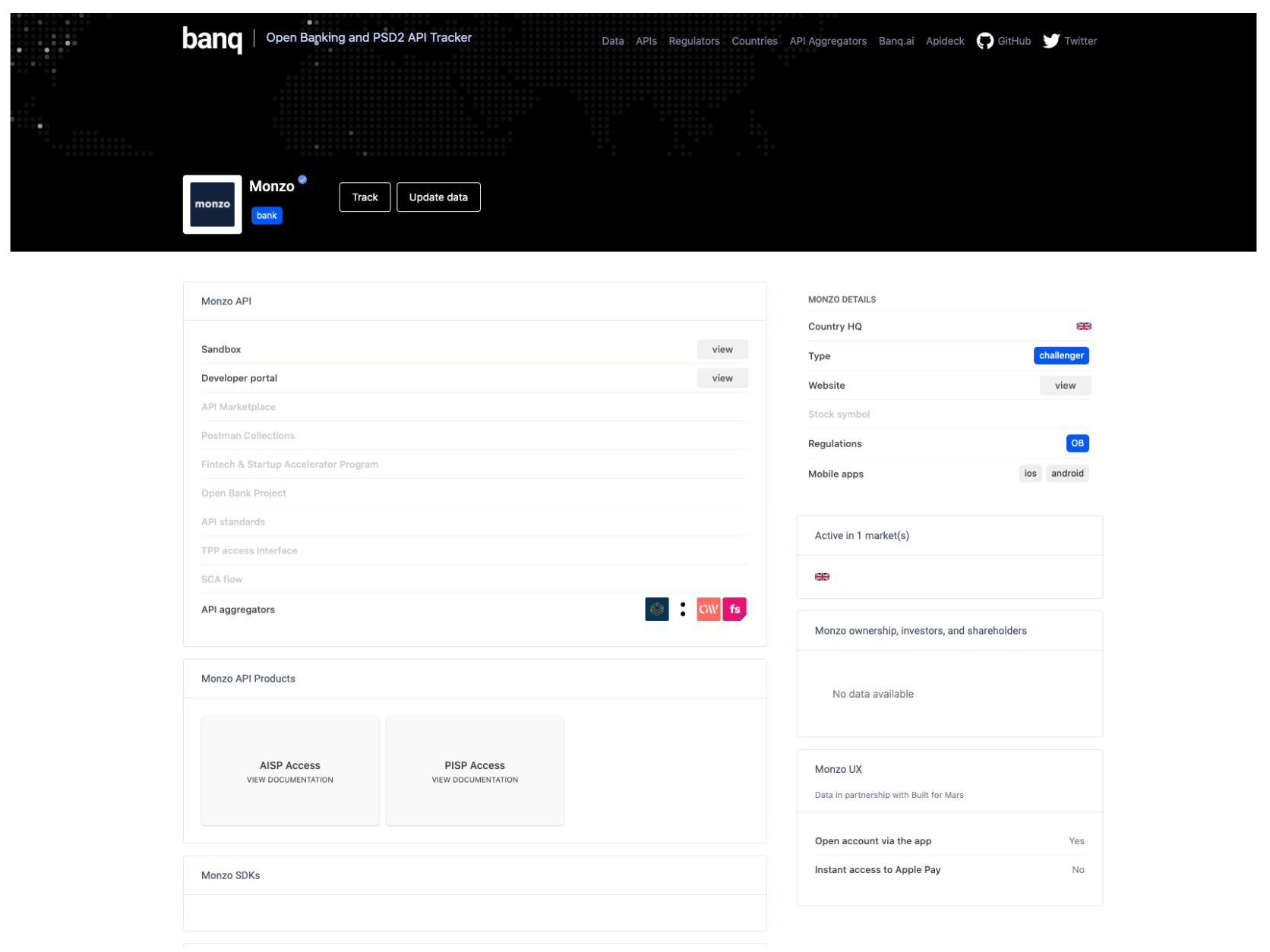
Task: Click the 'Monzo API Products' heading
Action: [248, 679]
